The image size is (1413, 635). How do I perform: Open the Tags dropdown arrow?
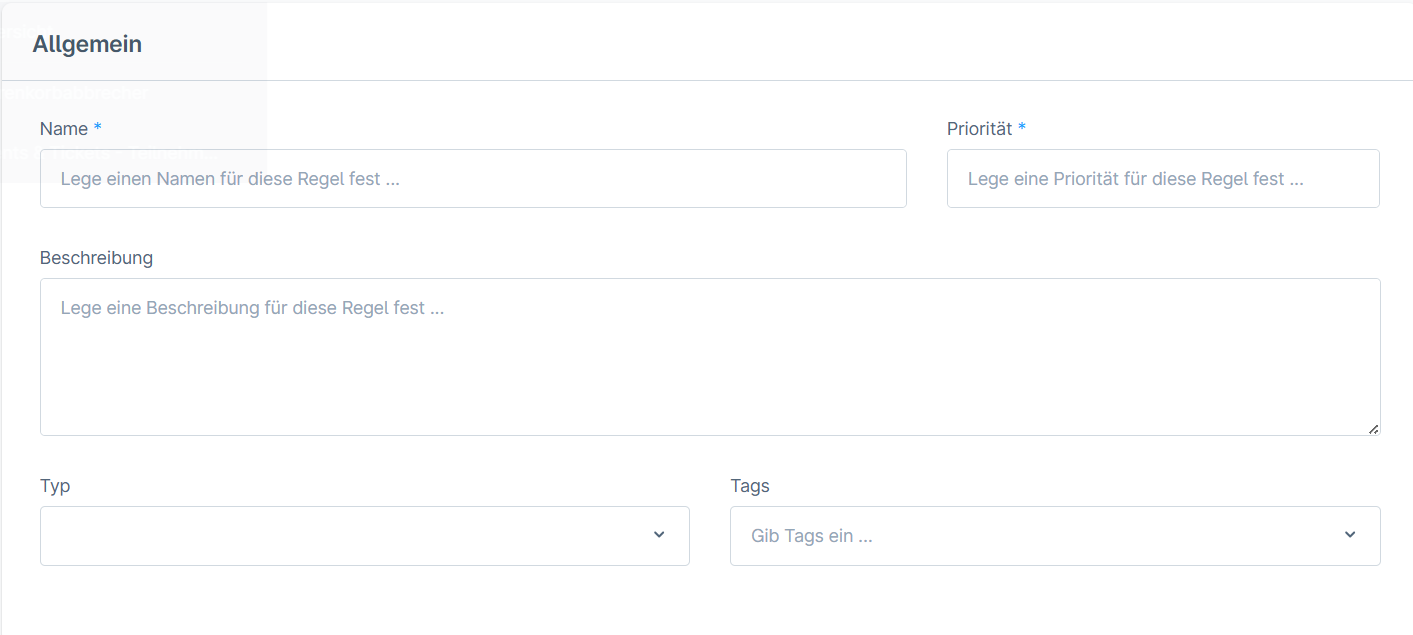coord(1350,535)
